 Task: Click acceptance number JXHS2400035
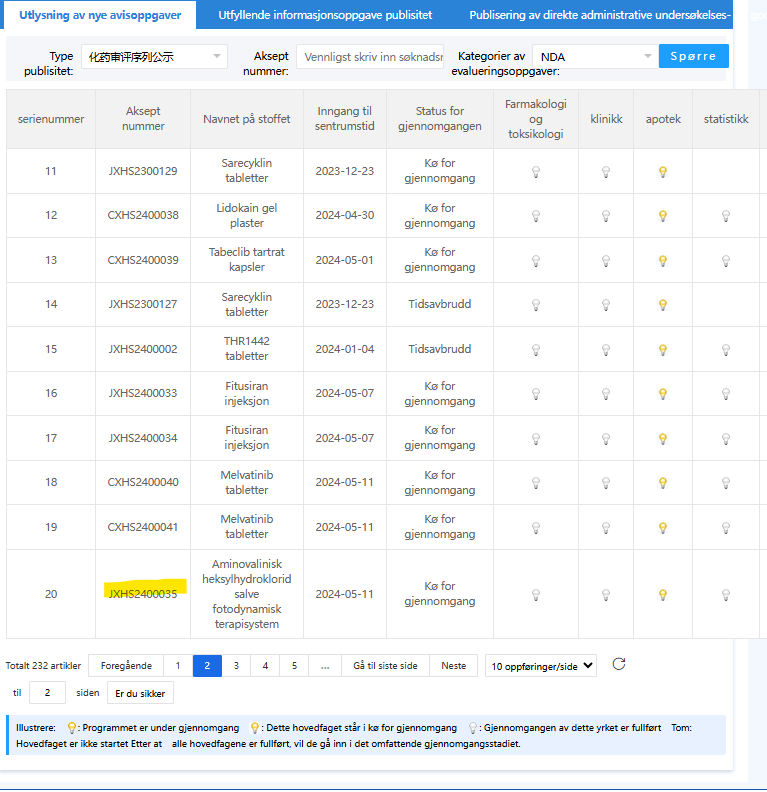click(x=143, y=594)
